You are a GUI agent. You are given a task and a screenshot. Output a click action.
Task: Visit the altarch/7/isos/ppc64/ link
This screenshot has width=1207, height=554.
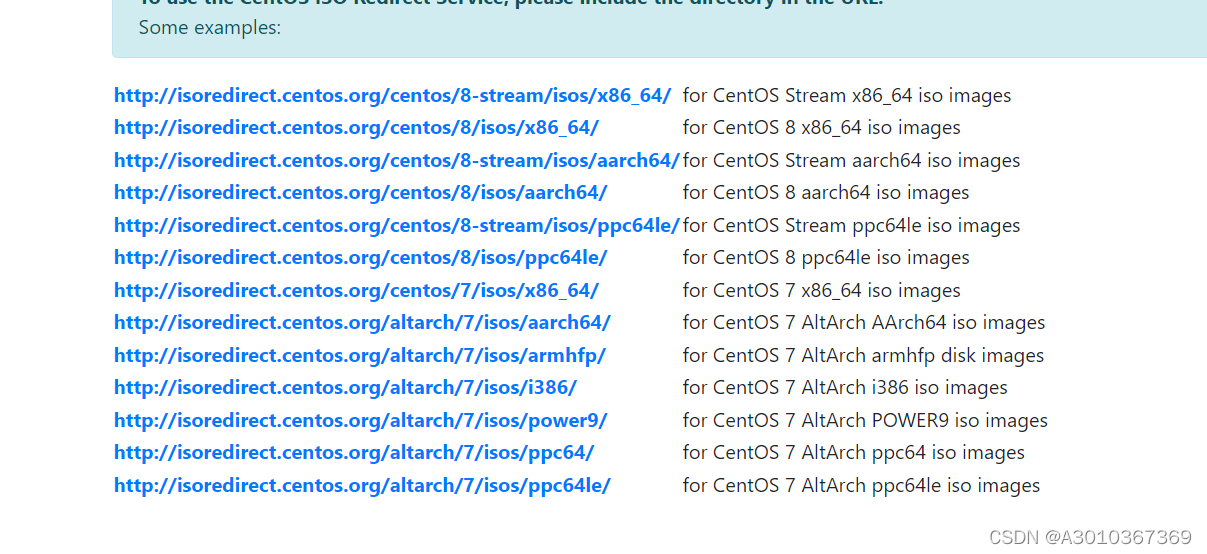point(354,453)
